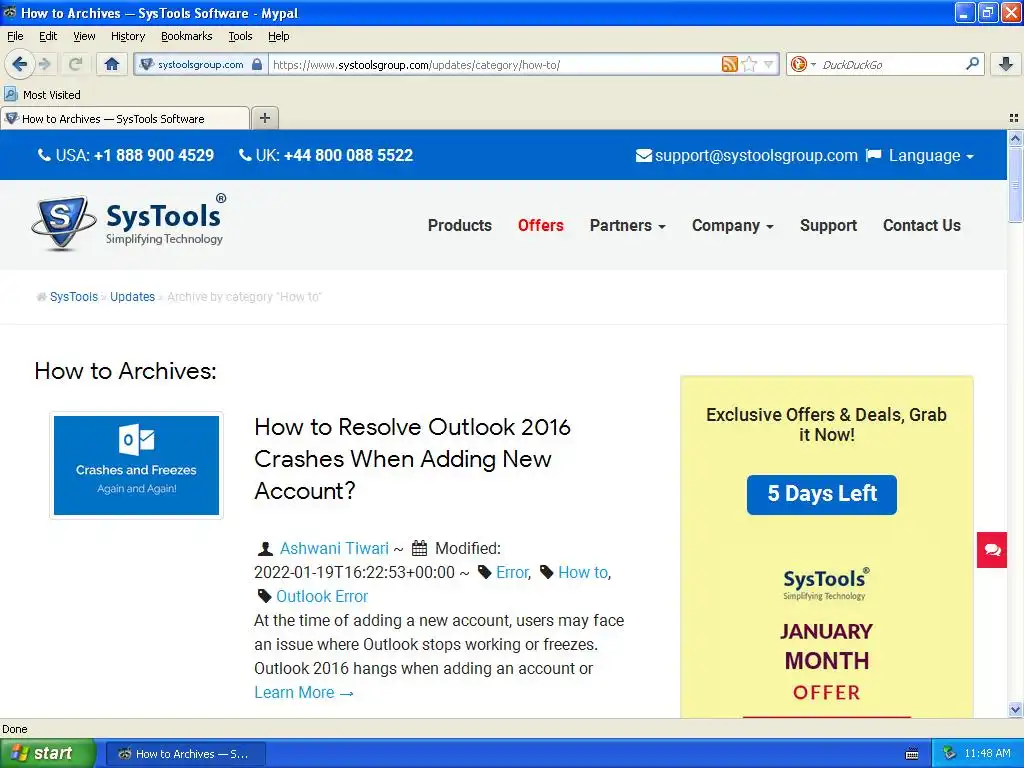
Task: Click the Learn More link
Action: click(304, 693)
